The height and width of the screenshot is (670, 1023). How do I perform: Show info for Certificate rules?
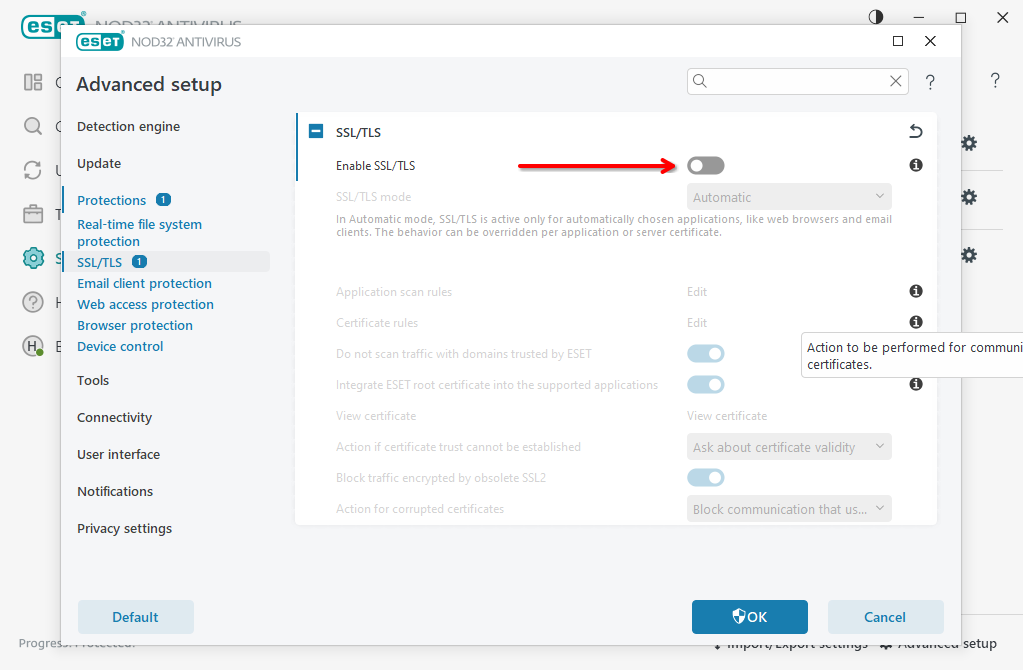916,322
